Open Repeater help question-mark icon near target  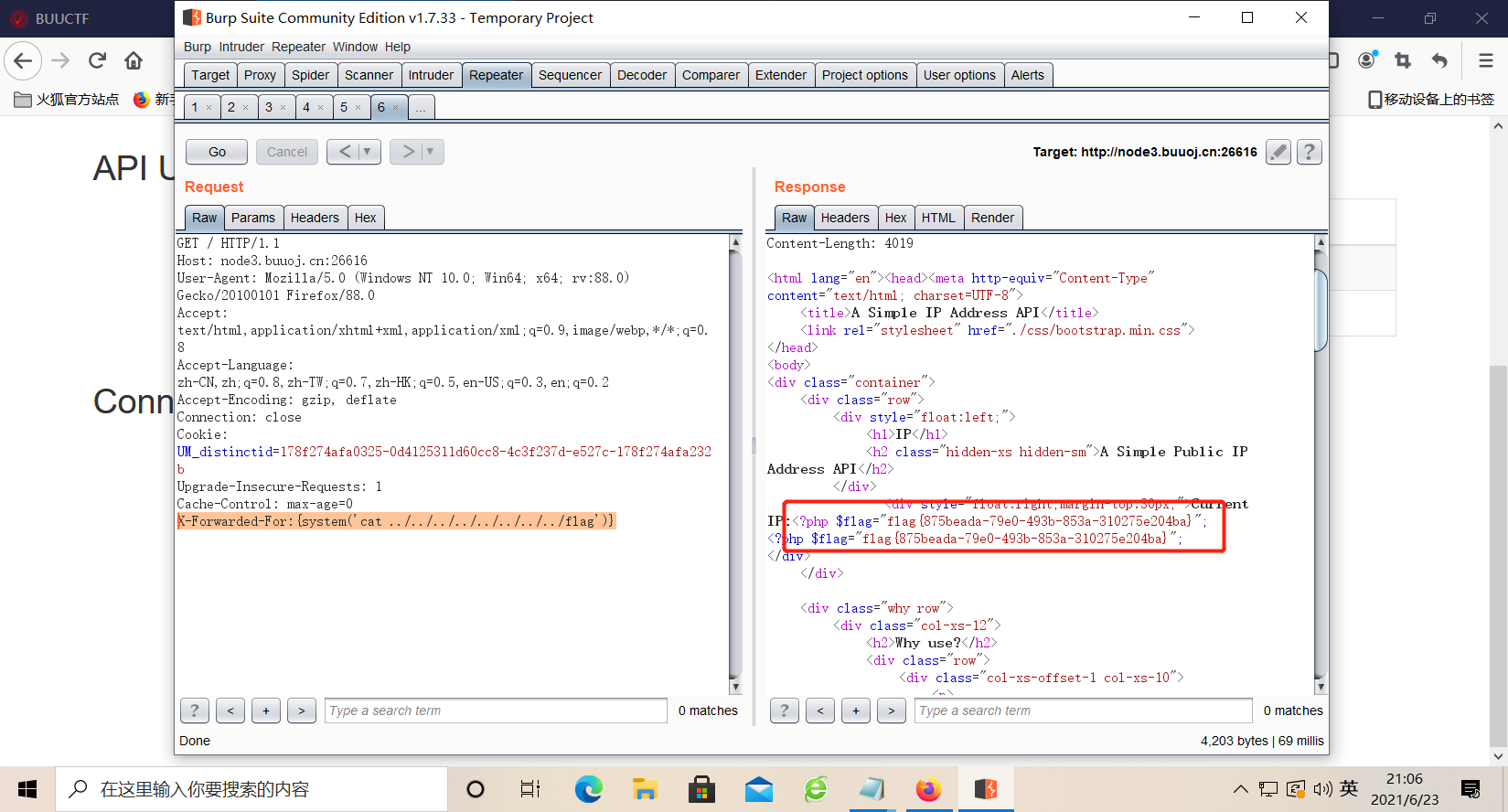click(x=1310, y=152)
